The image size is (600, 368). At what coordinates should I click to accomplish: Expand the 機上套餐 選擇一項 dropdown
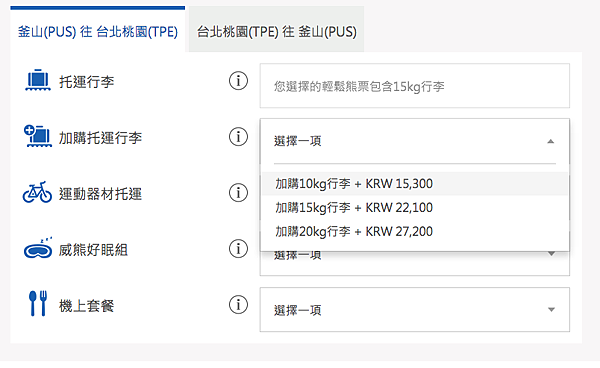[415, 309]
